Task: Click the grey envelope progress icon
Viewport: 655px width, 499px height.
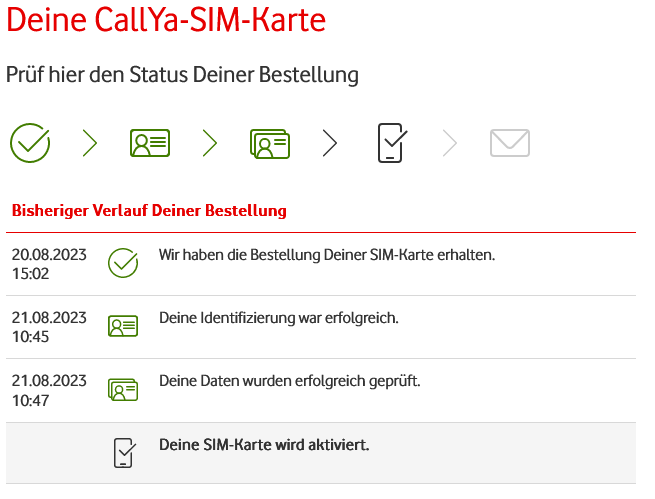Action: pyautogui.click(x=510, y=143)
